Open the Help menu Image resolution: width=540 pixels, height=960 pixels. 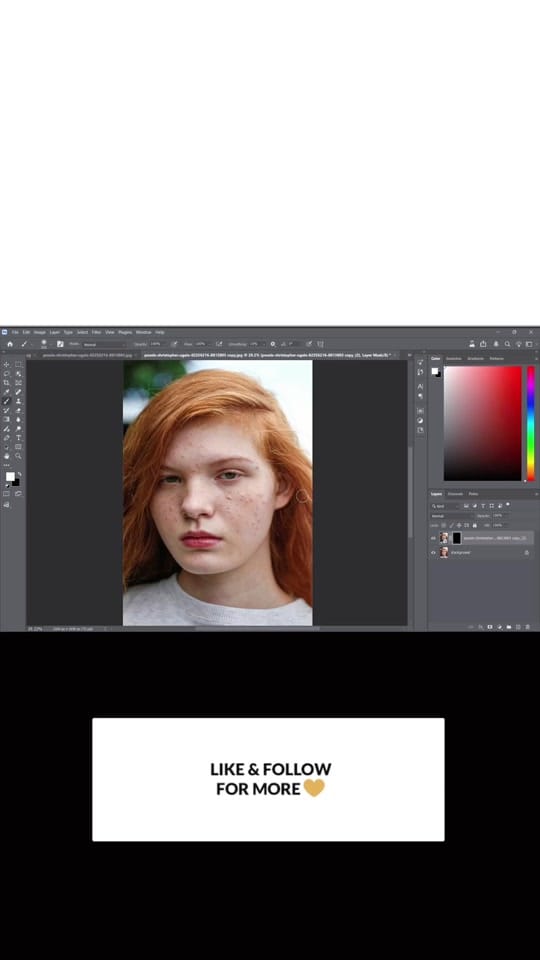(160, 332)
